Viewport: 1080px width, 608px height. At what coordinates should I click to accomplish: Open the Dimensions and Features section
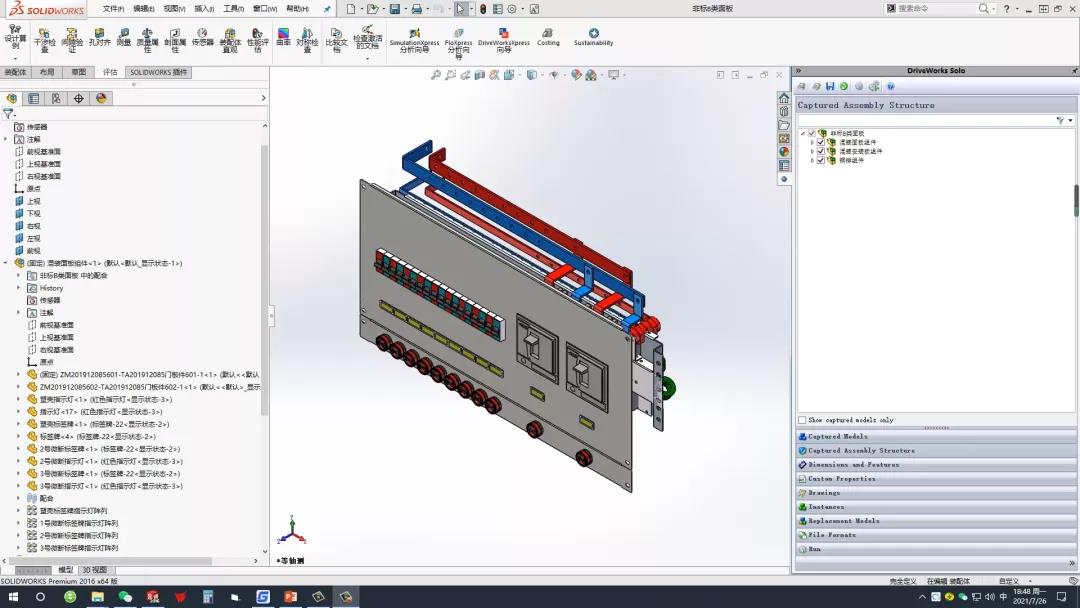[853, 465]
